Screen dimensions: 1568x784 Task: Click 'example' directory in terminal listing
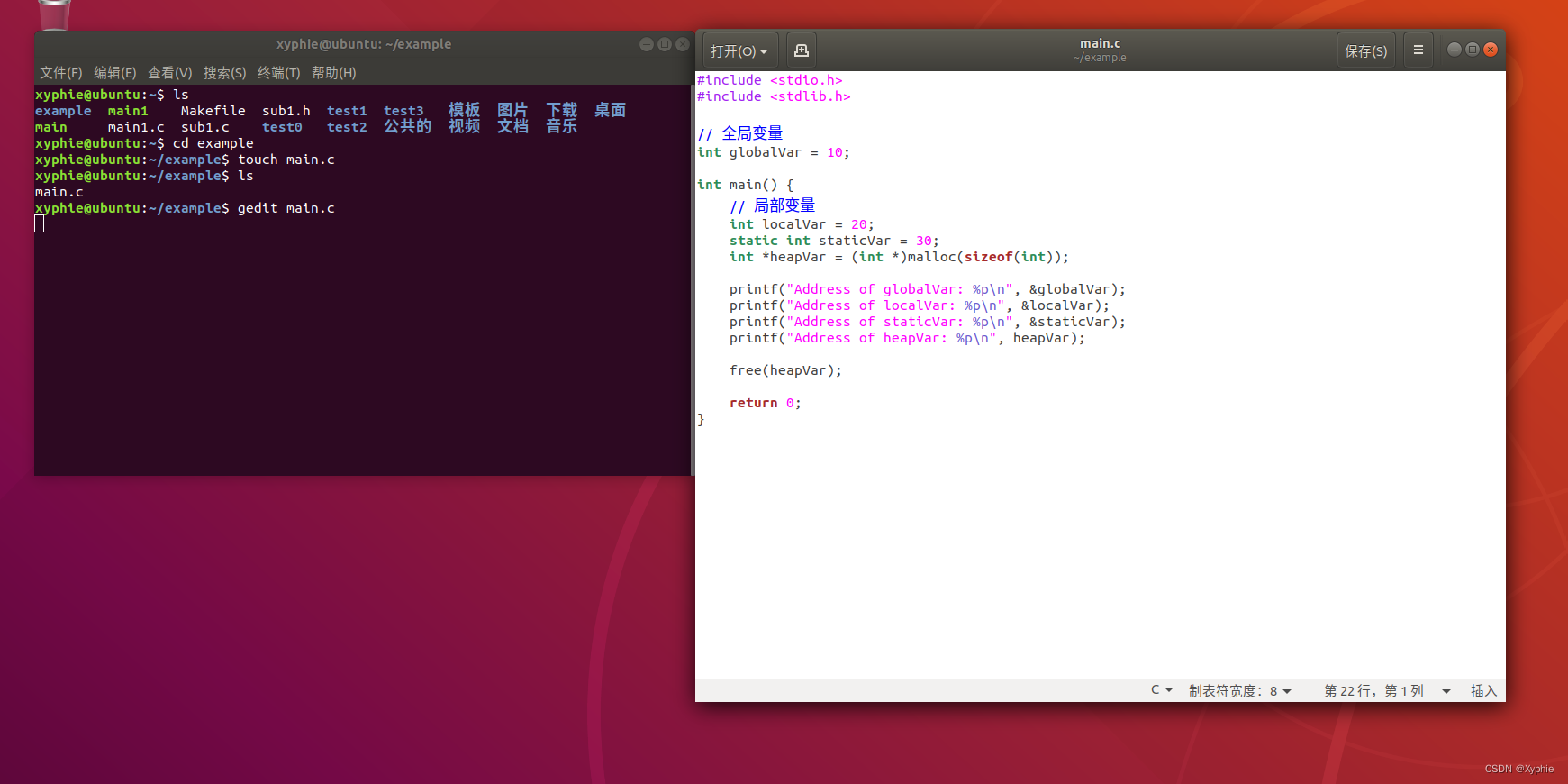63,111
